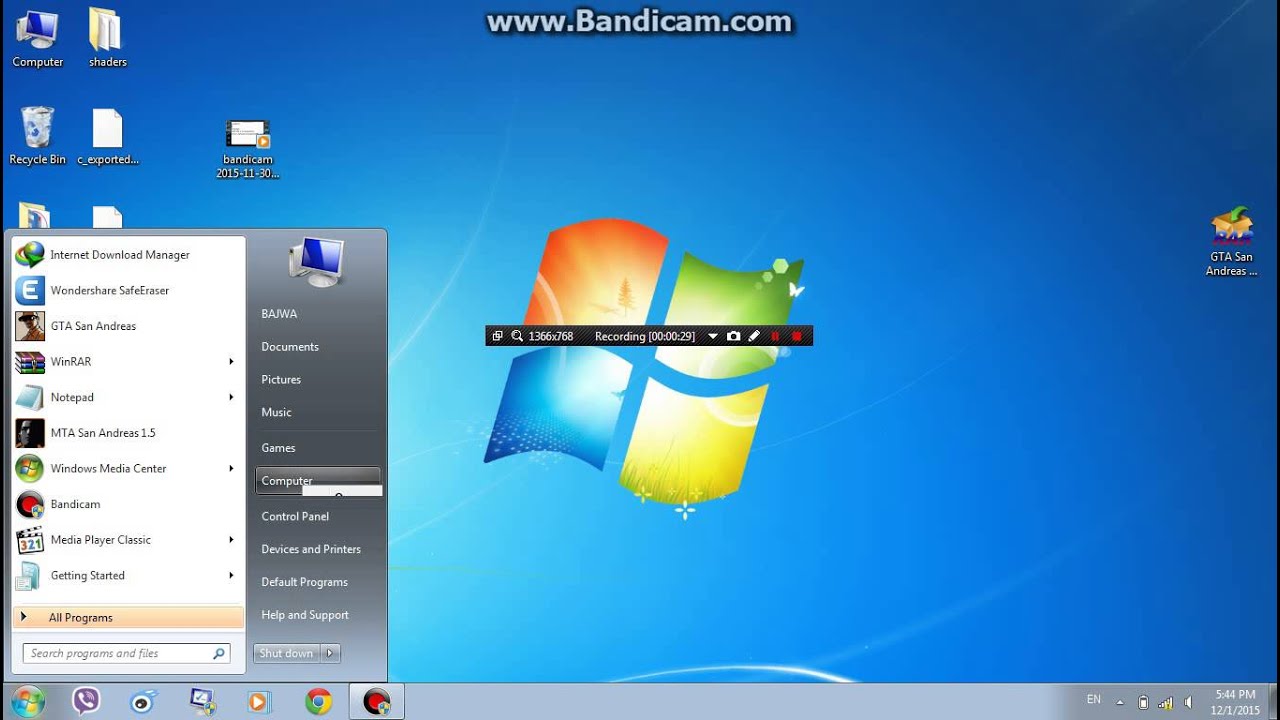
Task: Show hidden icons in the system tray
Action: coord(1120,702)
